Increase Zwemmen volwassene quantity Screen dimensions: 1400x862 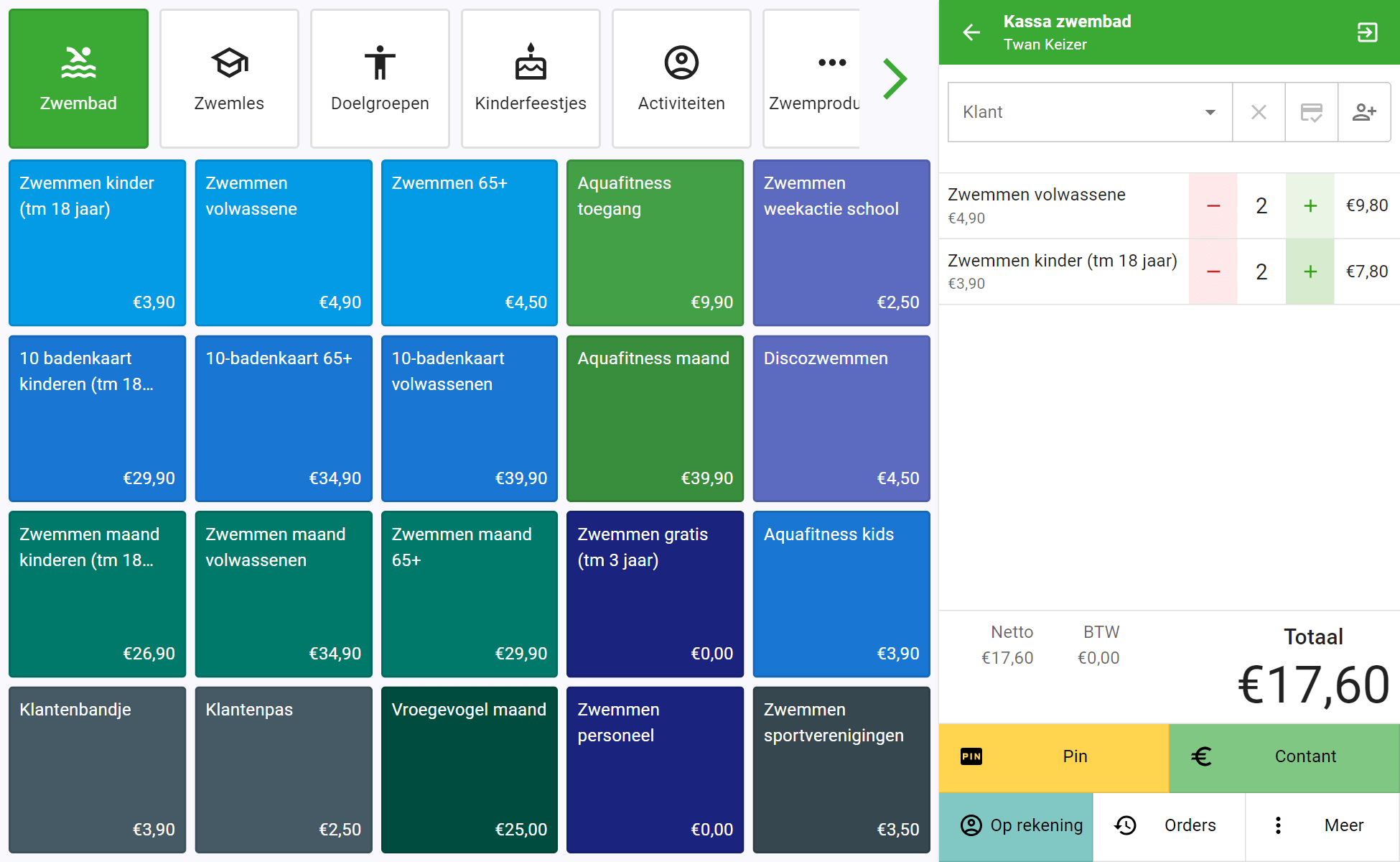(1310, 206)
